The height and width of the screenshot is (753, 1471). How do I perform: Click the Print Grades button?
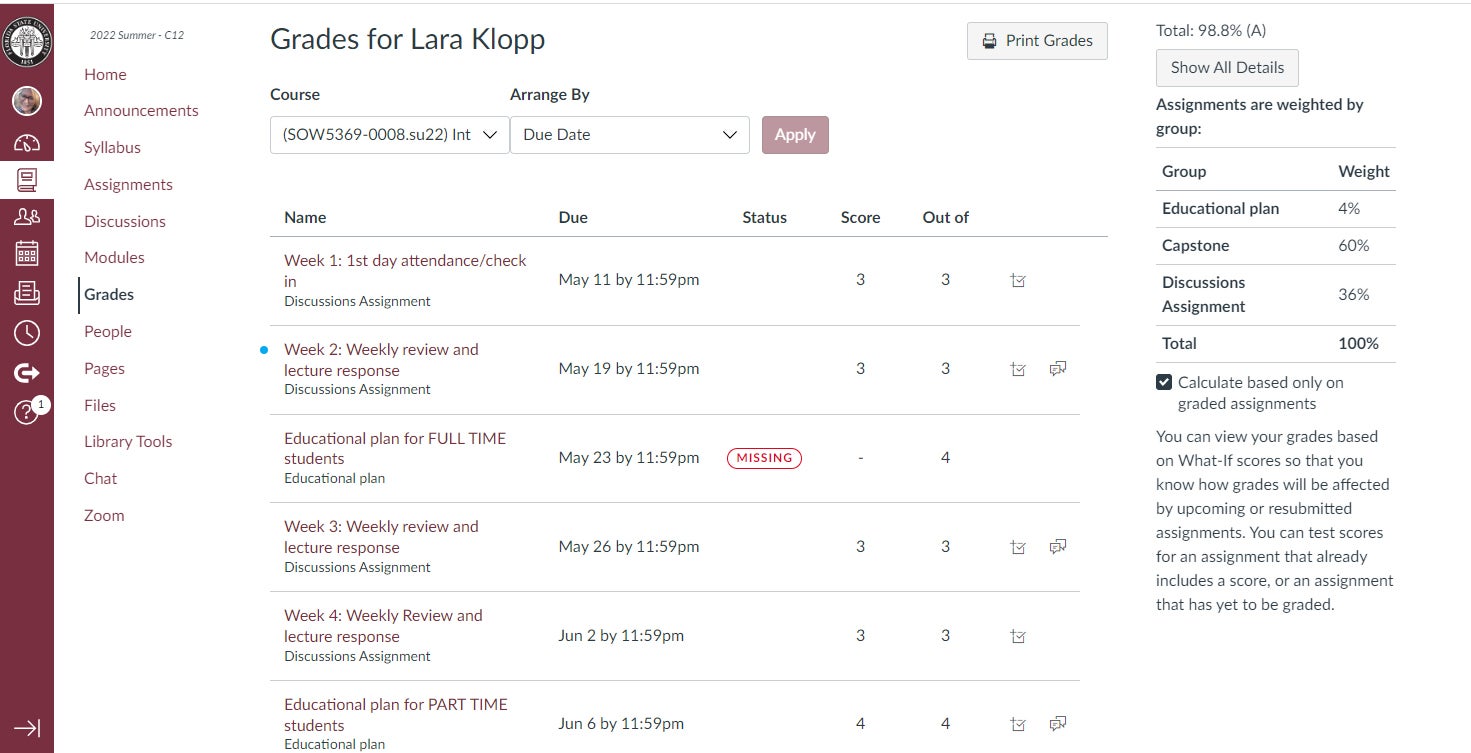[x=1037, y=41]
